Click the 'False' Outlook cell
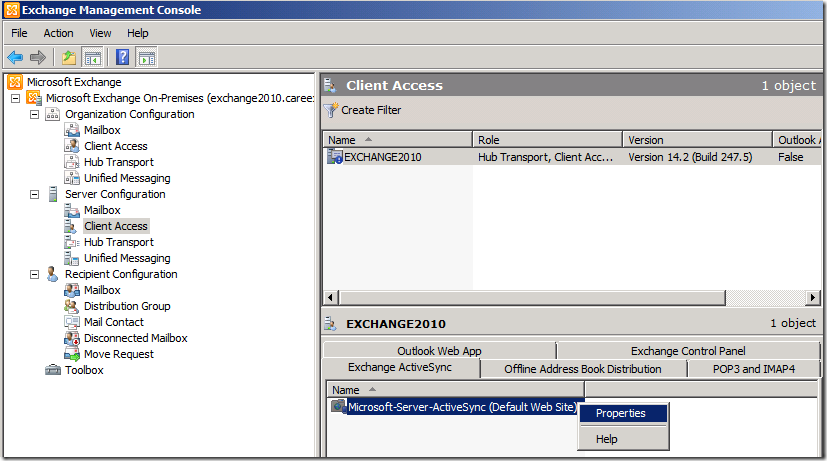The width and height of the screenshot is (827, 461). click(x=791, y=157)
